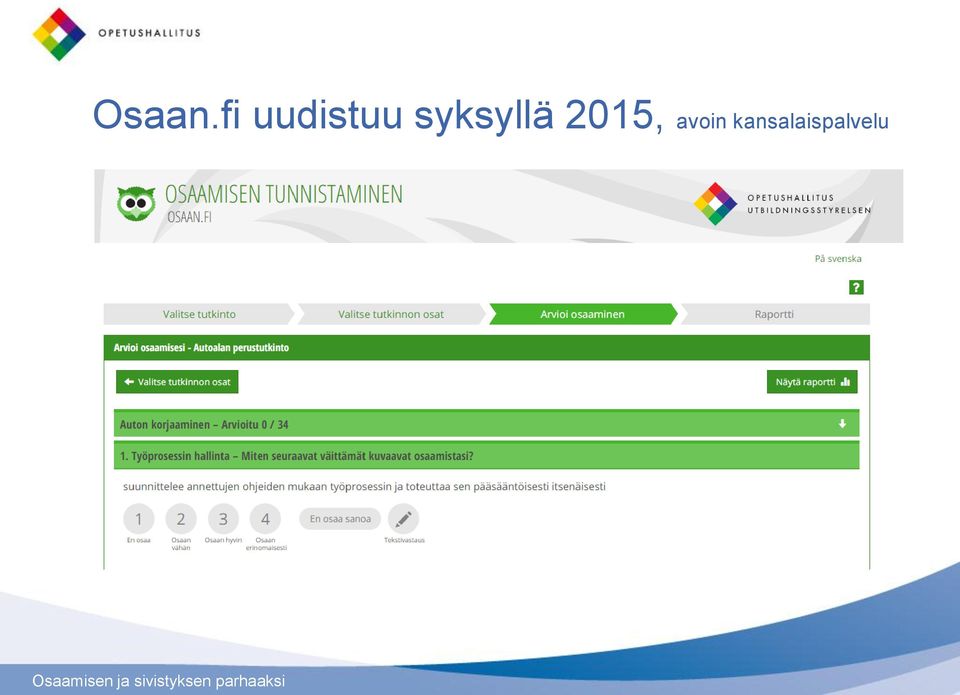Viewport: 960px width, 695px height.
Task: Click the statement text starting 'suunnittelee annettujen ohjeiden'
Action: (x=364, y=487)
